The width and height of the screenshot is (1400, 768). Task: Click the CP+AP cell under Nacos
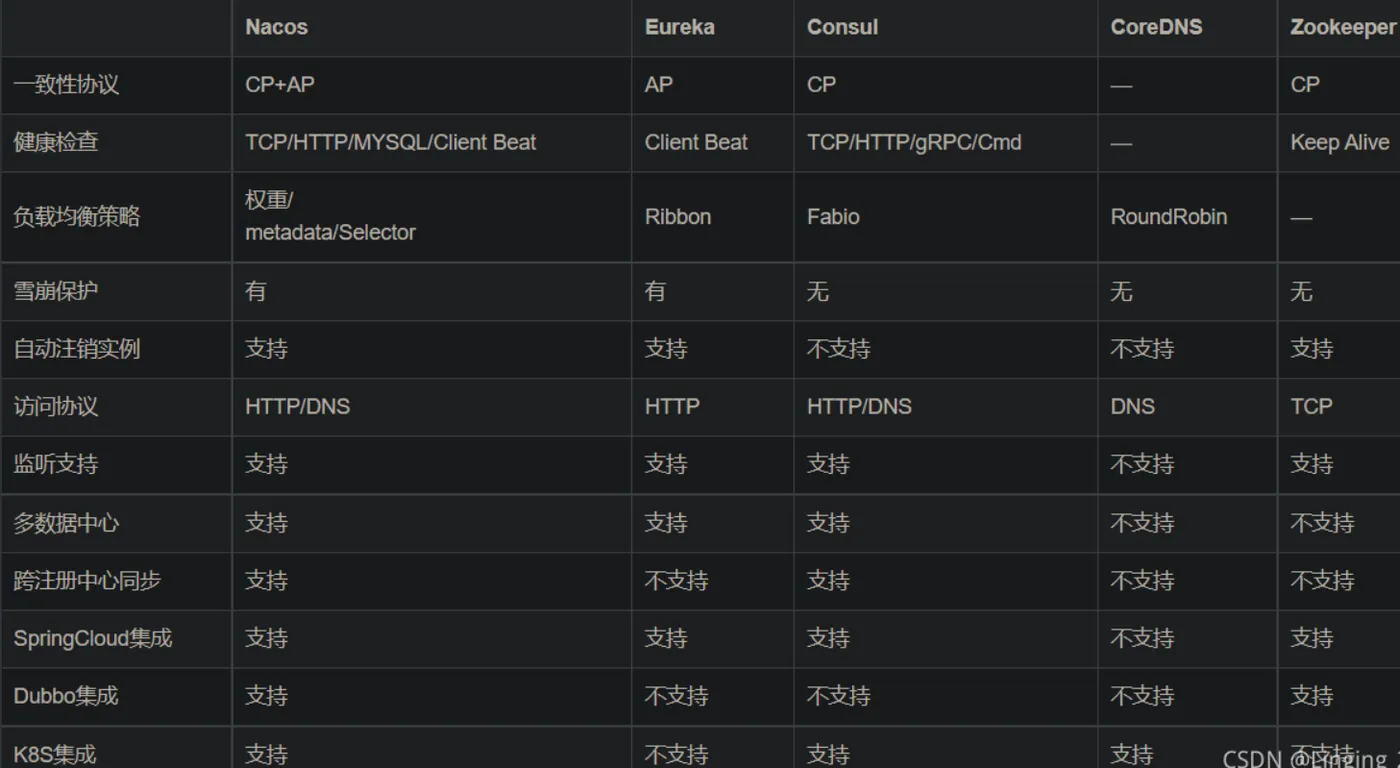coord(279,85)
